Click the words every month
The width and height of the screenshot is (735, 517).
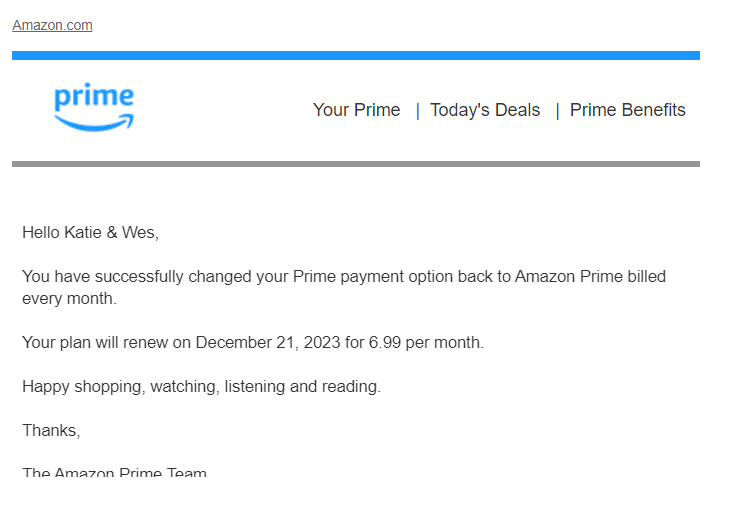coord(69,299)
